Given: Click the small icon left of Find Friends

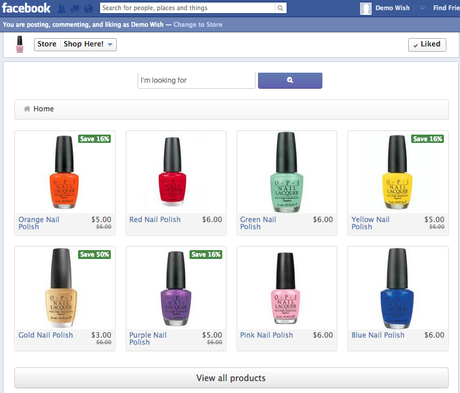Looking at the screenshot, I should tap(422, 8).
